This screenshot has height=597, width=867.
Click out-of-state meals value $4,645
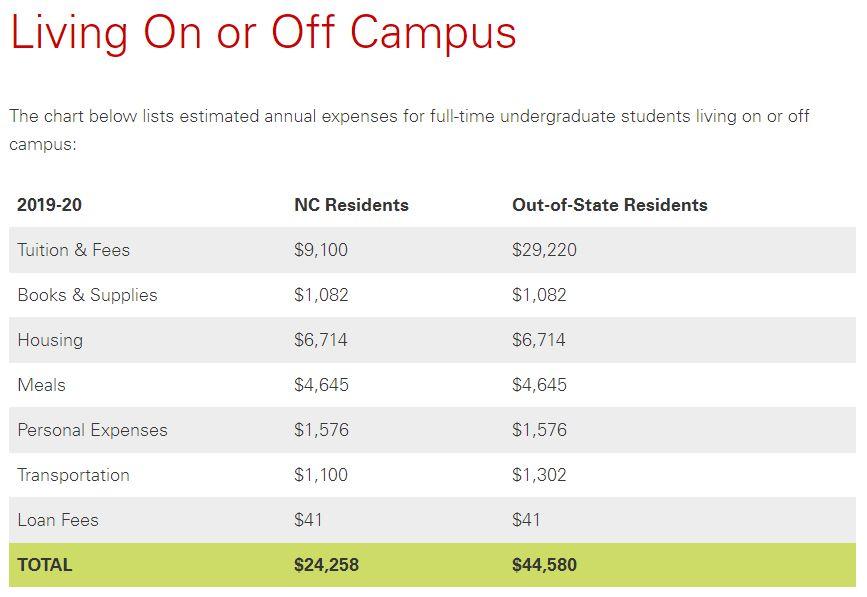(x=539, y=385)
